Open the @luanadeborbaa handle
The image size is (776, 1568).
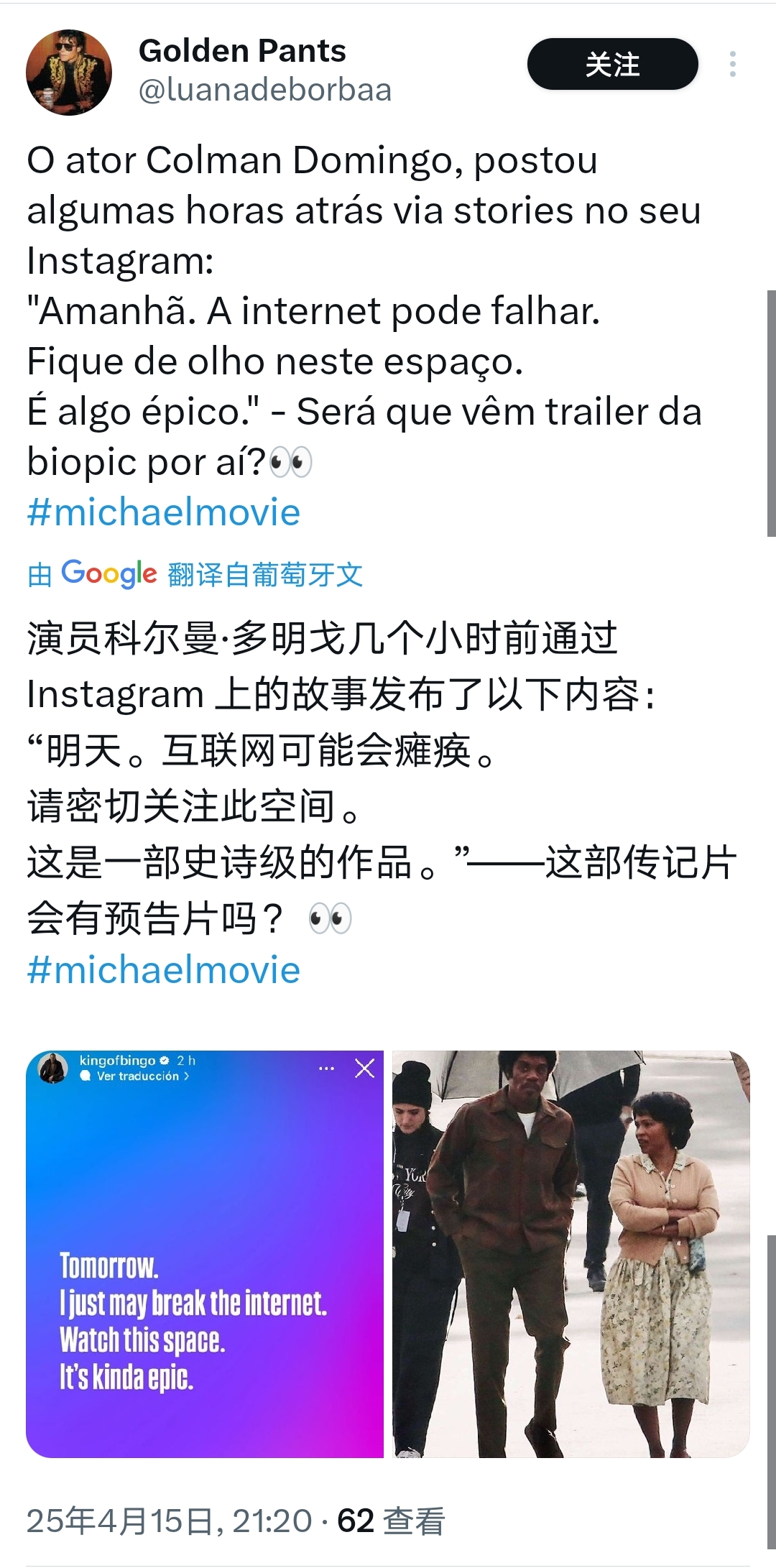tap(265, 90)
